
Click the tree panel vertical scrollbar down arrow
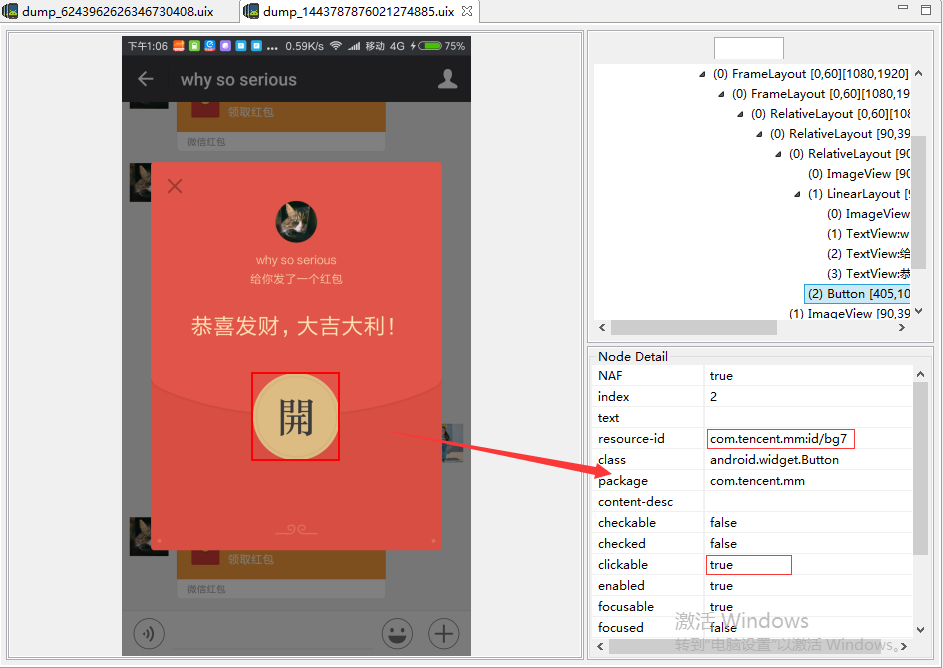click(918, 311)
